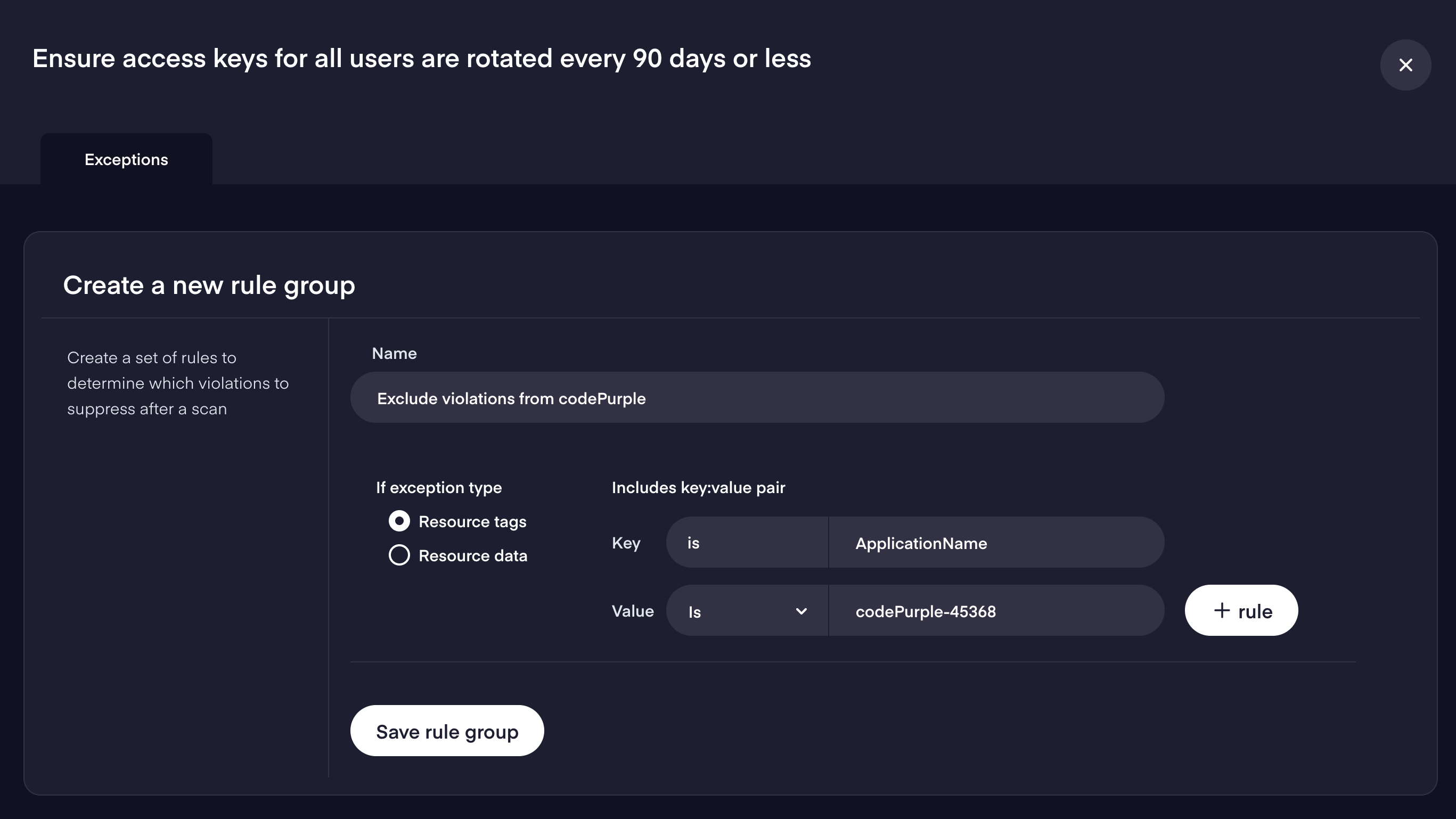Click the Name field label
The image size is (1456, 819).
[x=394, y=353]
